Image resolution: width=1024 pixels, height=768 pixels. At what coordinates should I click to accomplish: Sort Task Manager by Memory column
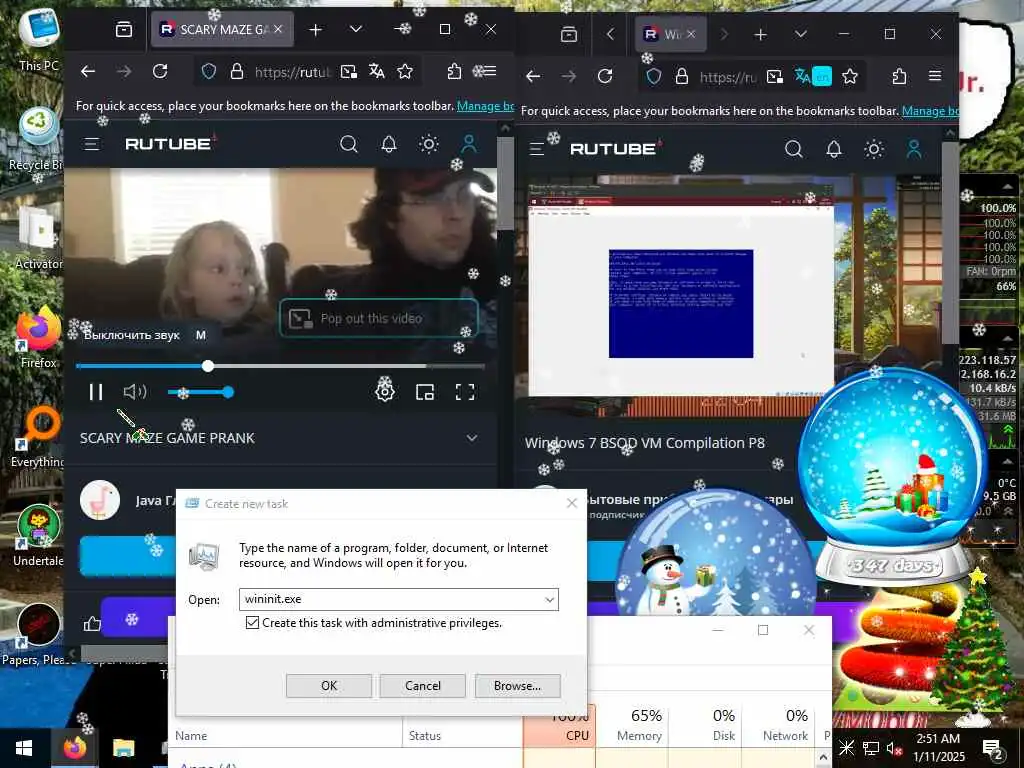click(632, 725)
